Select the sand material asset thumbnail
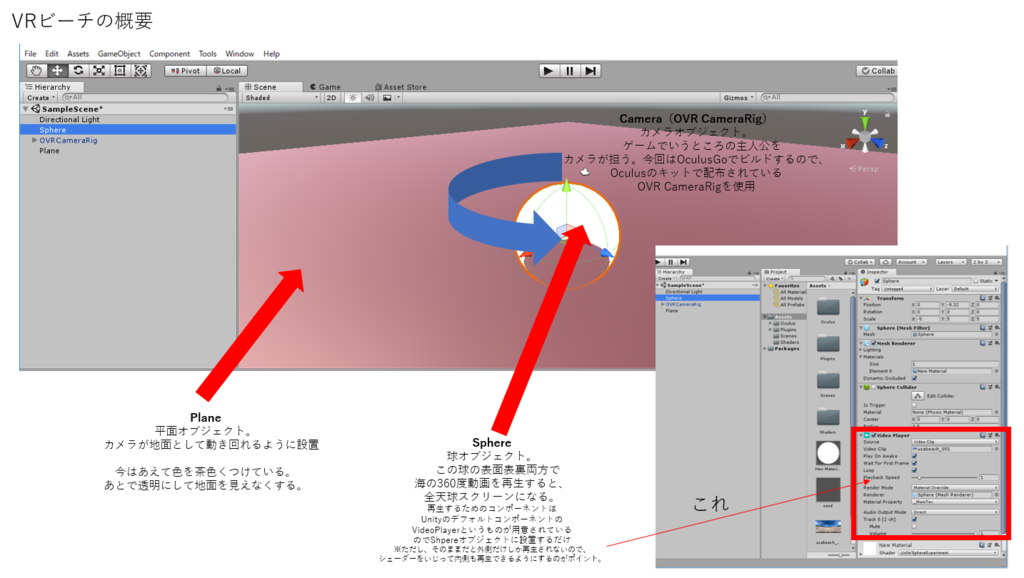This screenshot has width=1024, height=578. tap(828, 490)
